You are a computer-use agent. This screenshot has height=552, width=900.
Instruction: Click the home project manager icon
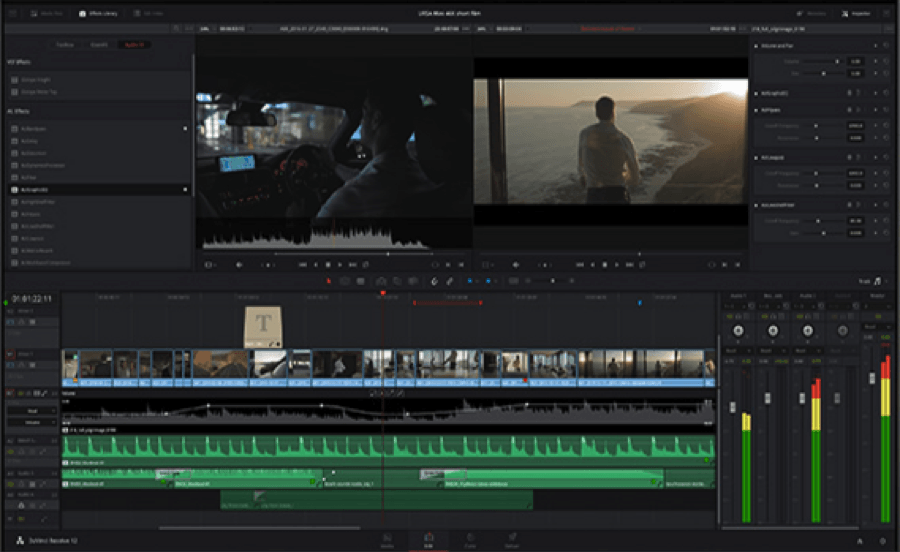coord(860,541)
